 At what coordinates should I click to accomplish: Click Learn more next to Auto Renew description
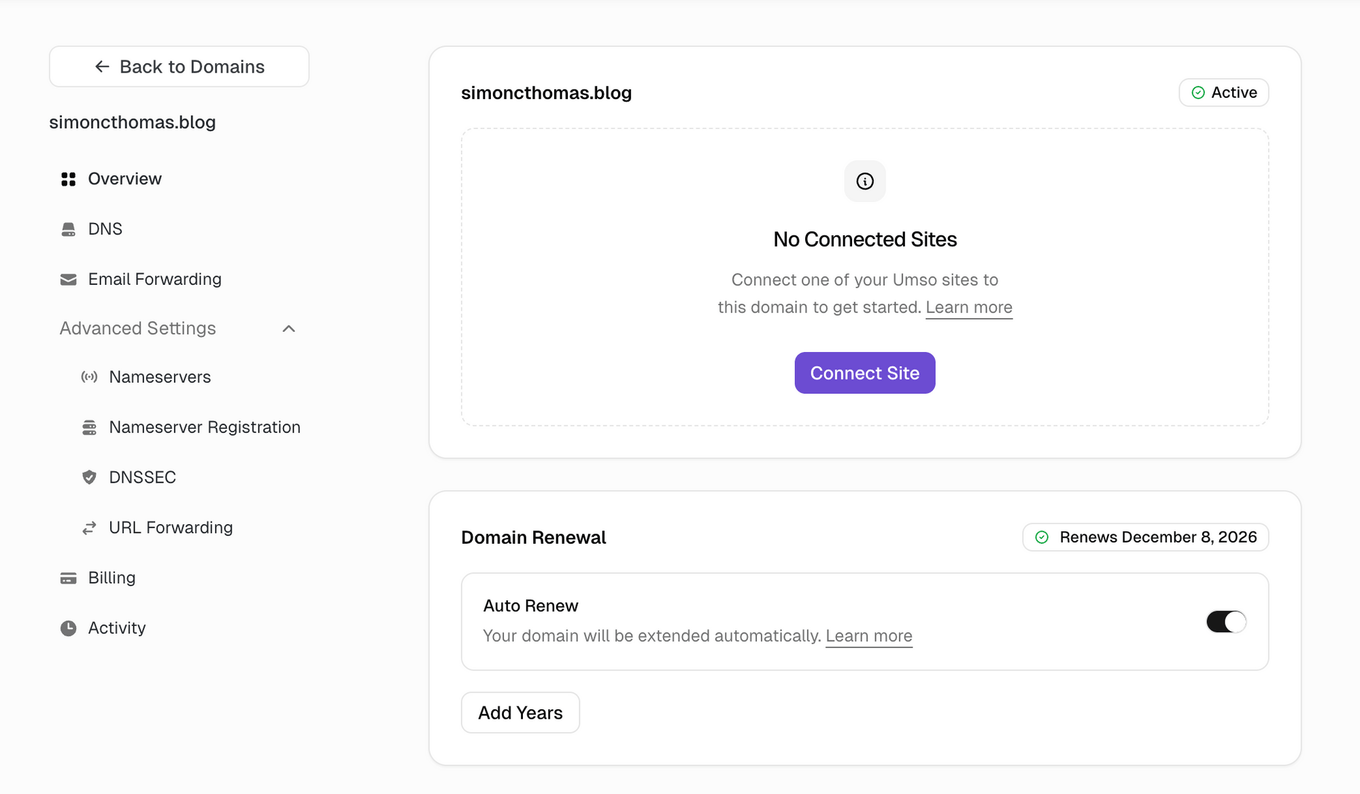click(x=868, y=636)
